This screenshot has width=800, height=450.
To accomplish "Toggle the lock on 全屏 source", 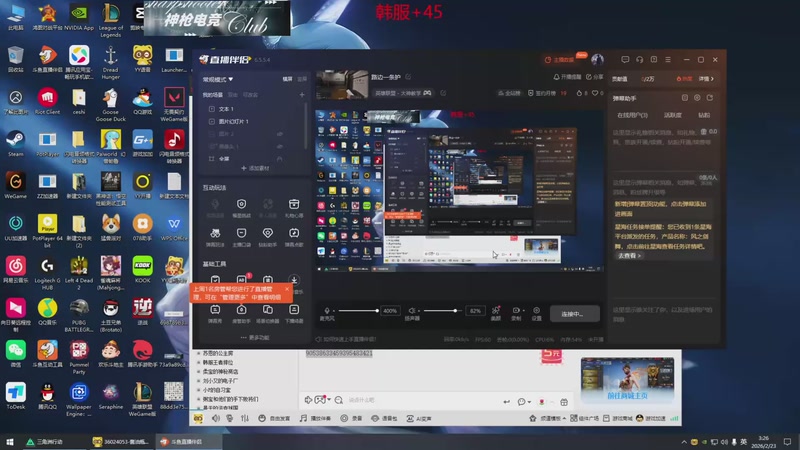I will (280, 159).
